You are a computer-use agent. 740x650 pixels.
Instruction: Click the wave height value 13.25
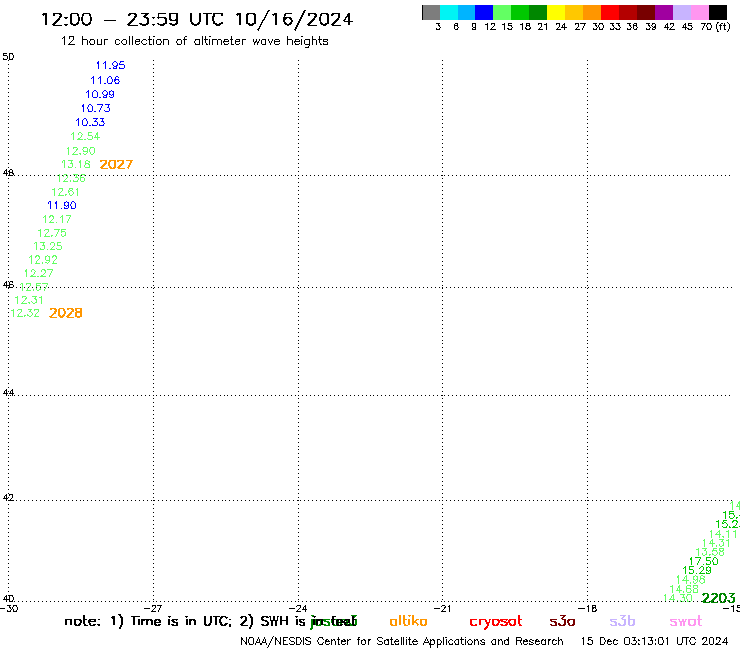pyautogui.click(x=48, y=246)
